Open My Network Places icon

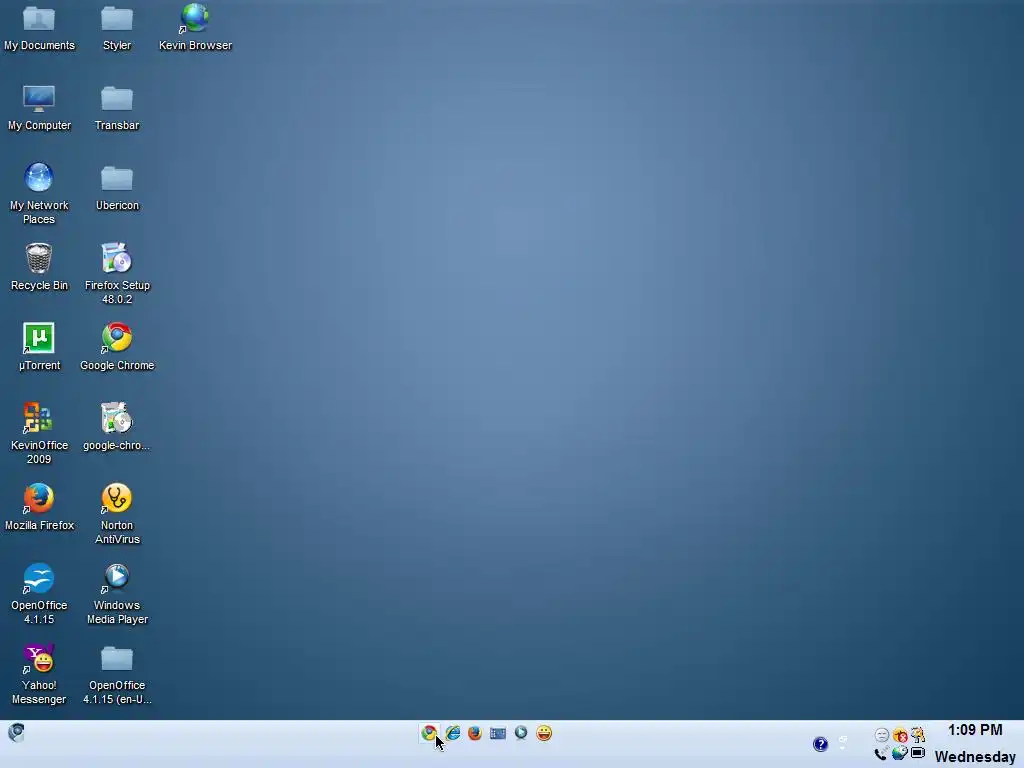coord(39,194)
